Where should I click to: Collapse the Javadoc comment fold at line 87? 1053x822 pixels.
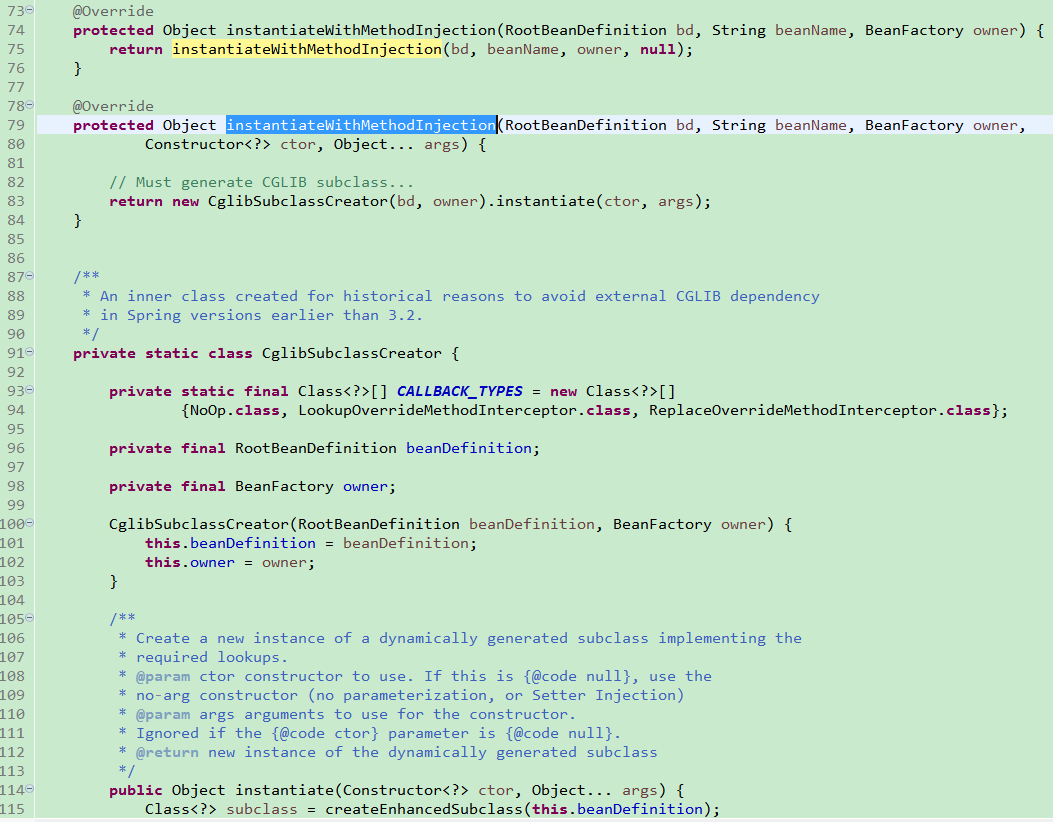tap(27, 277)
